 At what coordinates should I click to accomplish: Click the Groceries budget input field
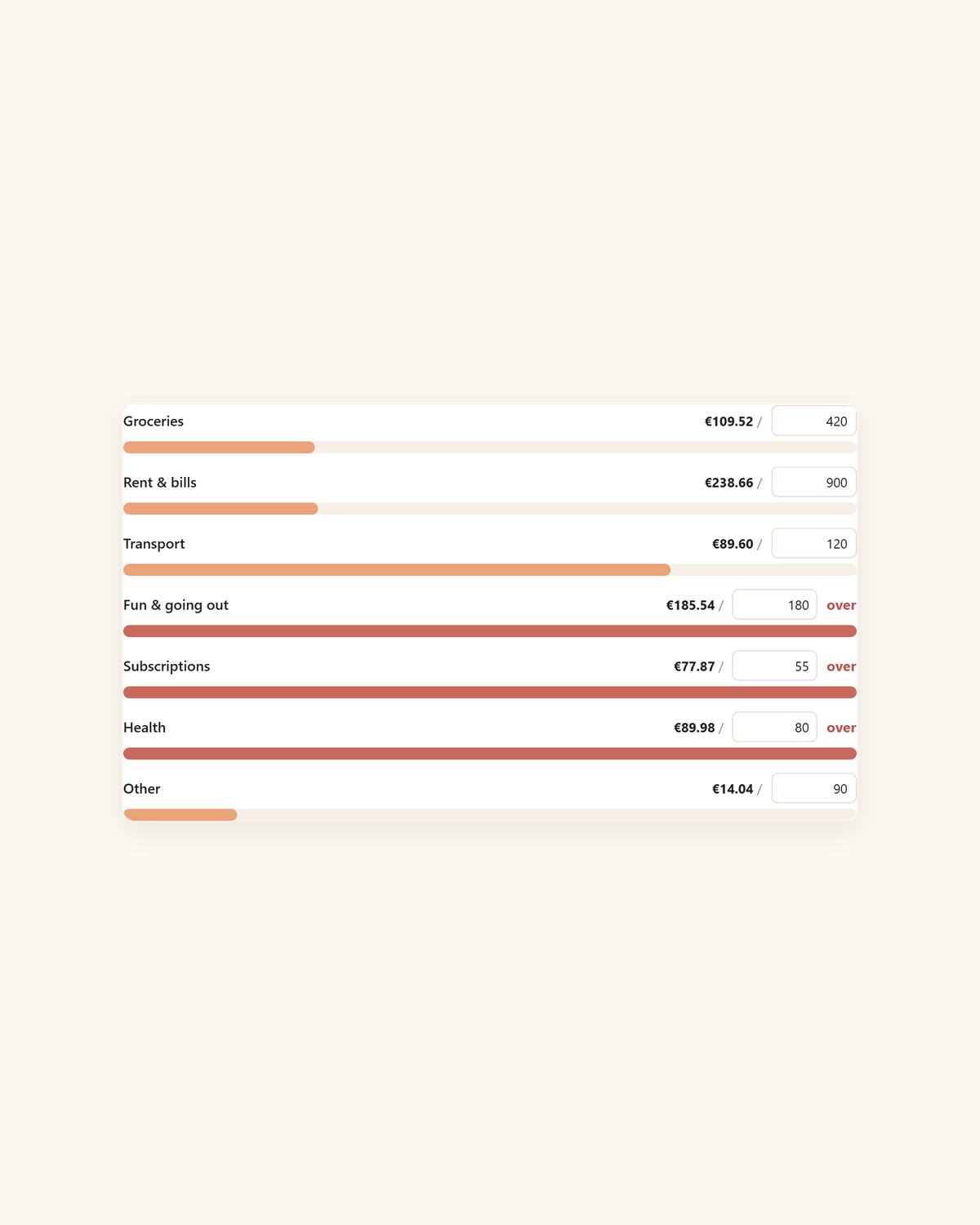click(814, 421)
